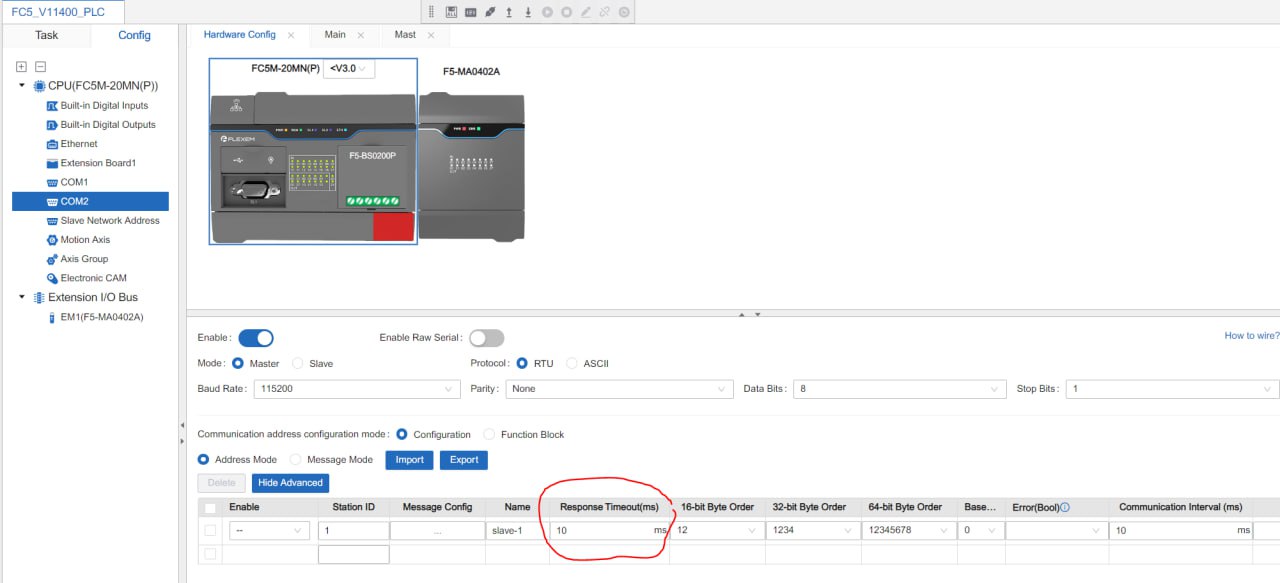This screenshot has height=583, width=1280.
Task: Click the Import button
Action: pos(410,460)
